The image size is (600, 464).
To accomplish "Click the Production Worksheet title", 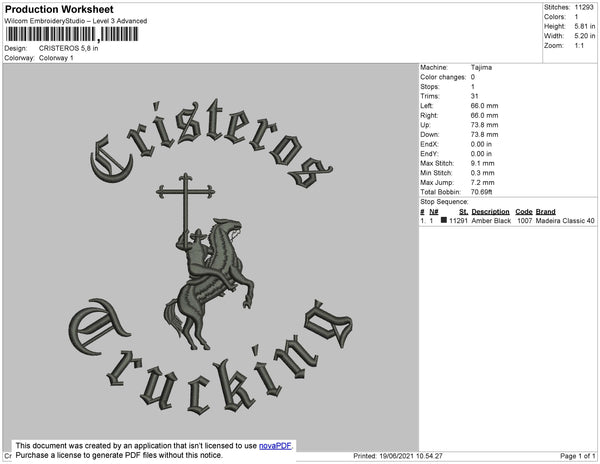I will point(59,9).
